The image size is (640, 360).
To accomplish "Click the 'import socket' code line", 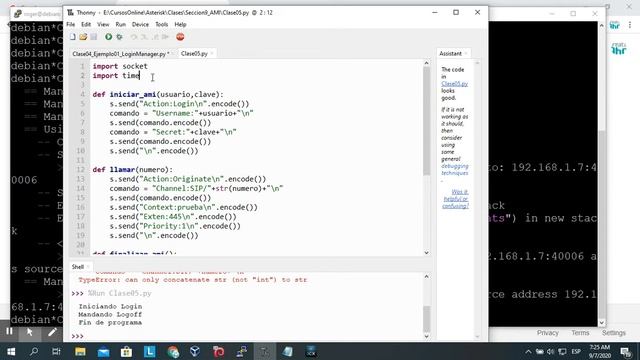I will [x=120, y=66].
